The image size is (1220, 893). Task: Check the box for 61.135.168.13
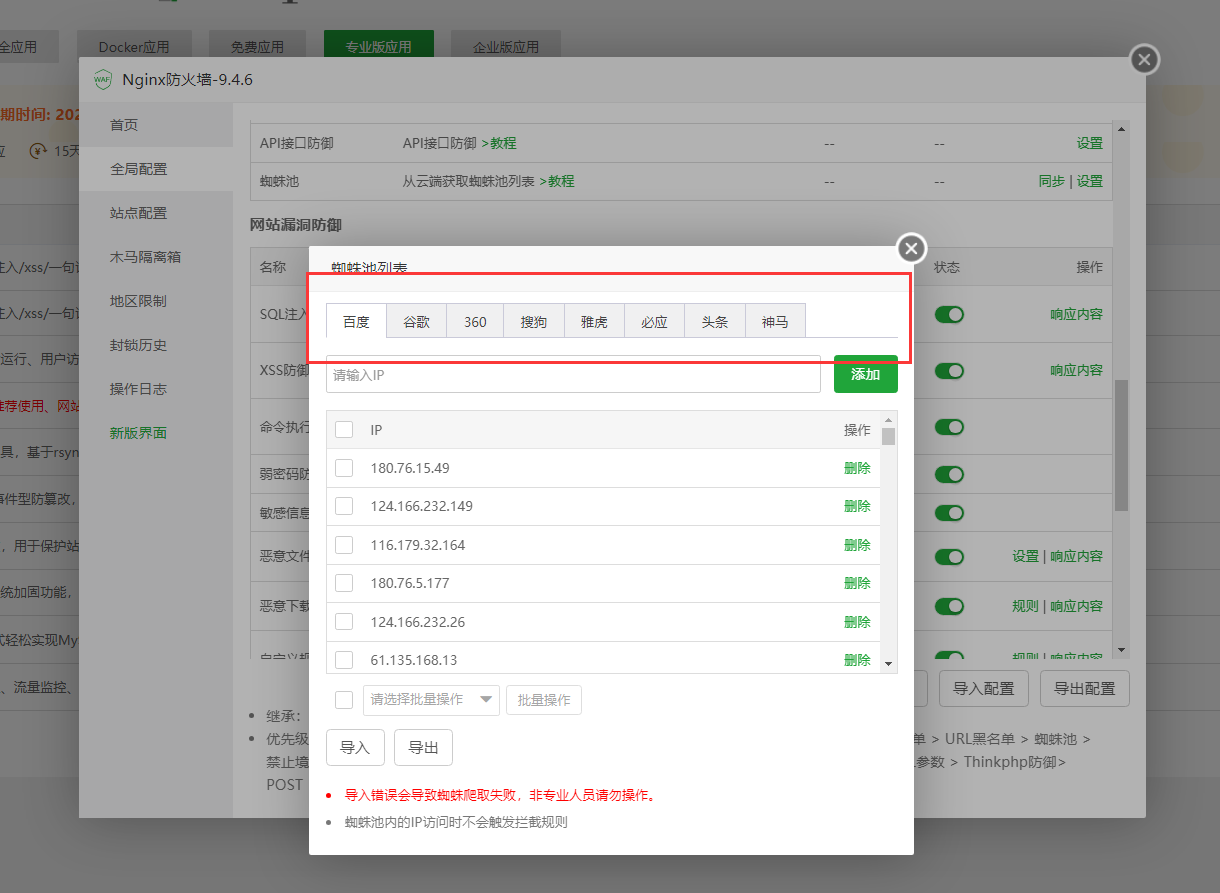(x=344, y=660)
